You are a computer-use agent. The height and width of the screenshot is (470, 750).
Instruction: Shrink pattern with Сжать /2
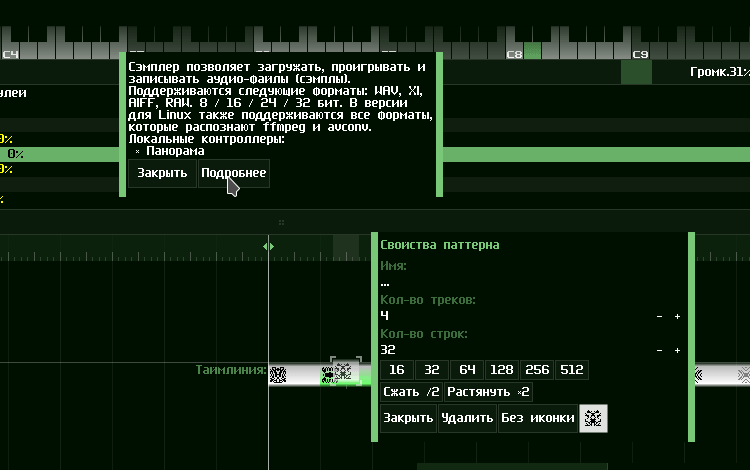(411, 392)
